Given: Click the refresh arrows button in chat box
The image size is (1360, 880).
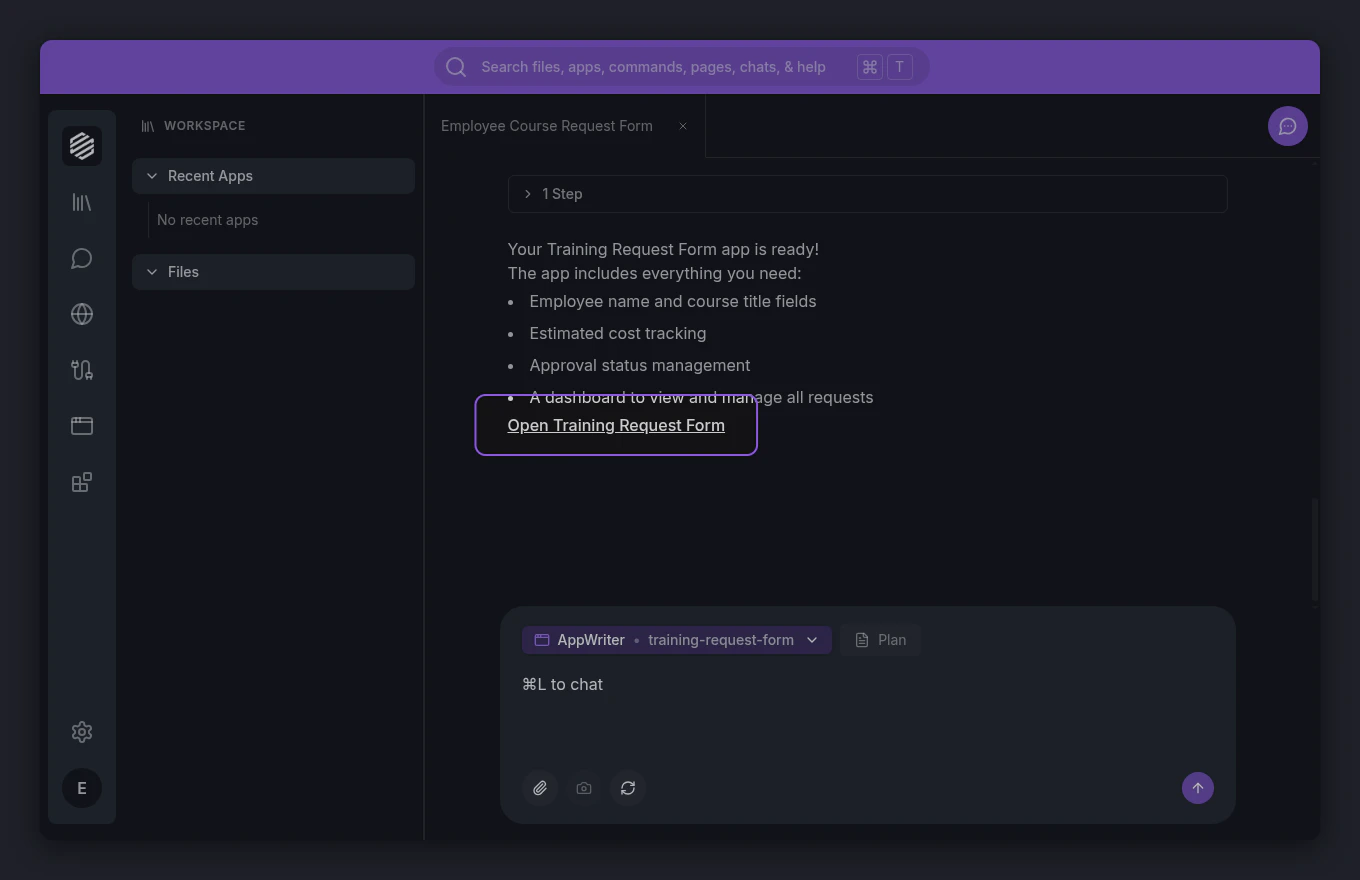Looking at the screenshot, I should point(628,788).
